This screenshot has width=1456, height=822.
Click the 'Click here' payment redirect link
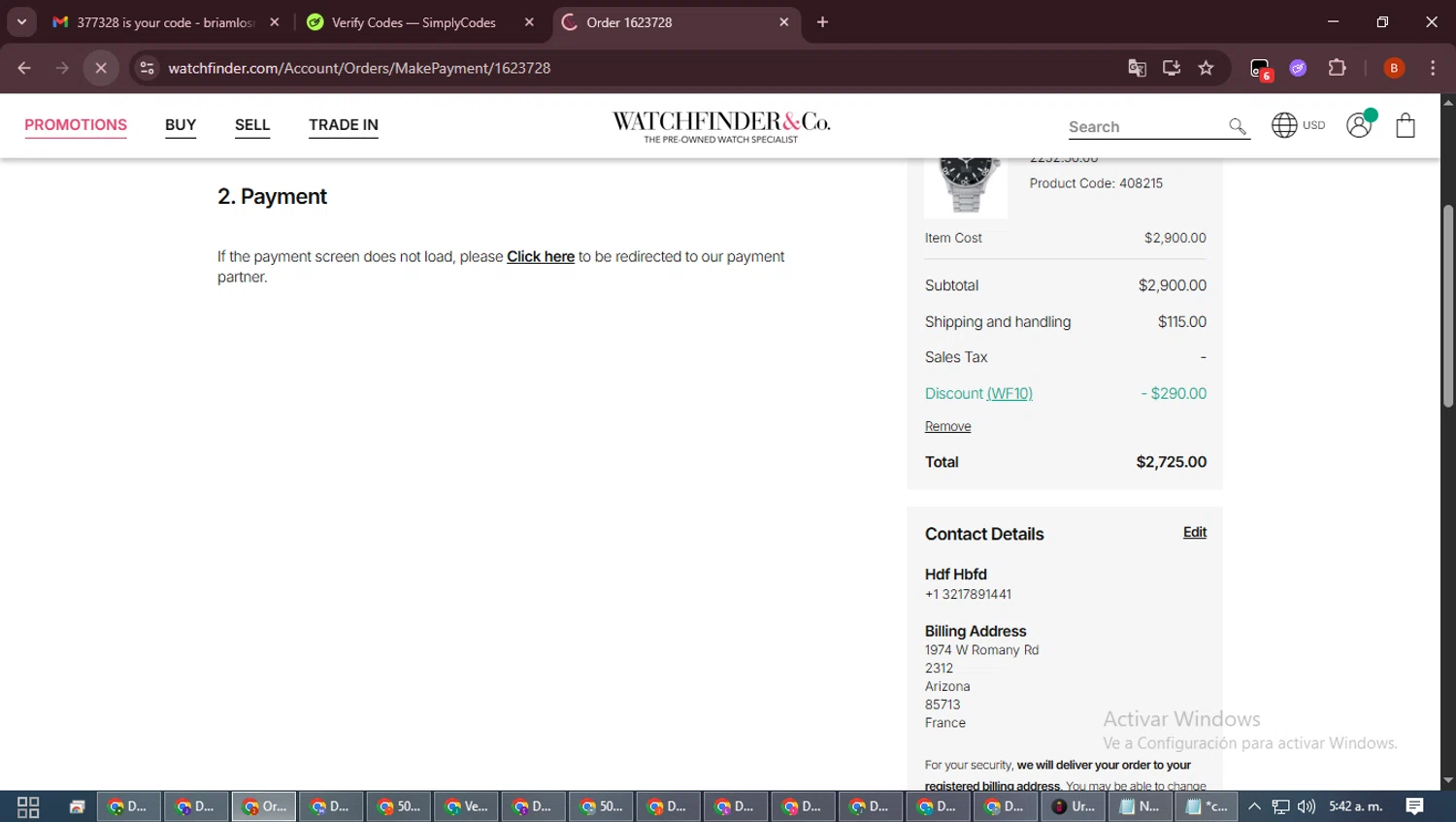[541, 257]
